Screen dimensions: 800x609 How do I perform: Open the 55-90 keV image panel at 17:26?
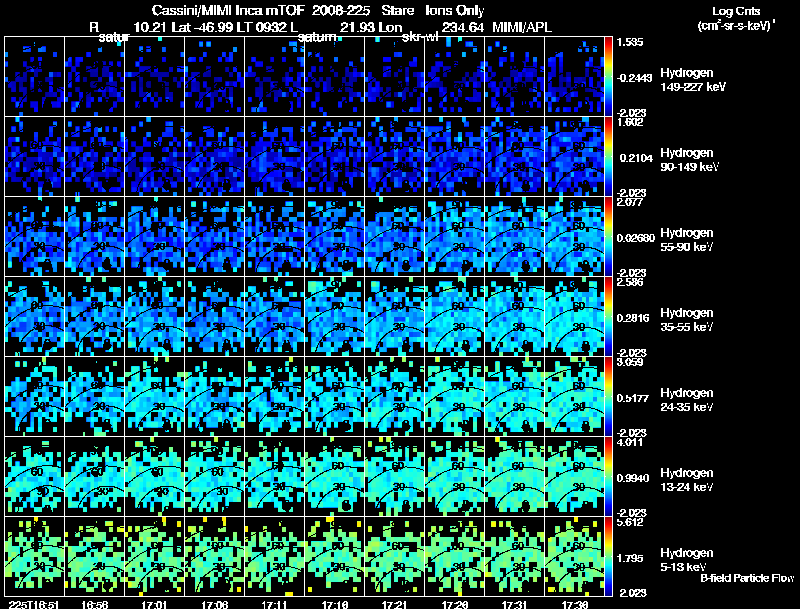(455, 237)
